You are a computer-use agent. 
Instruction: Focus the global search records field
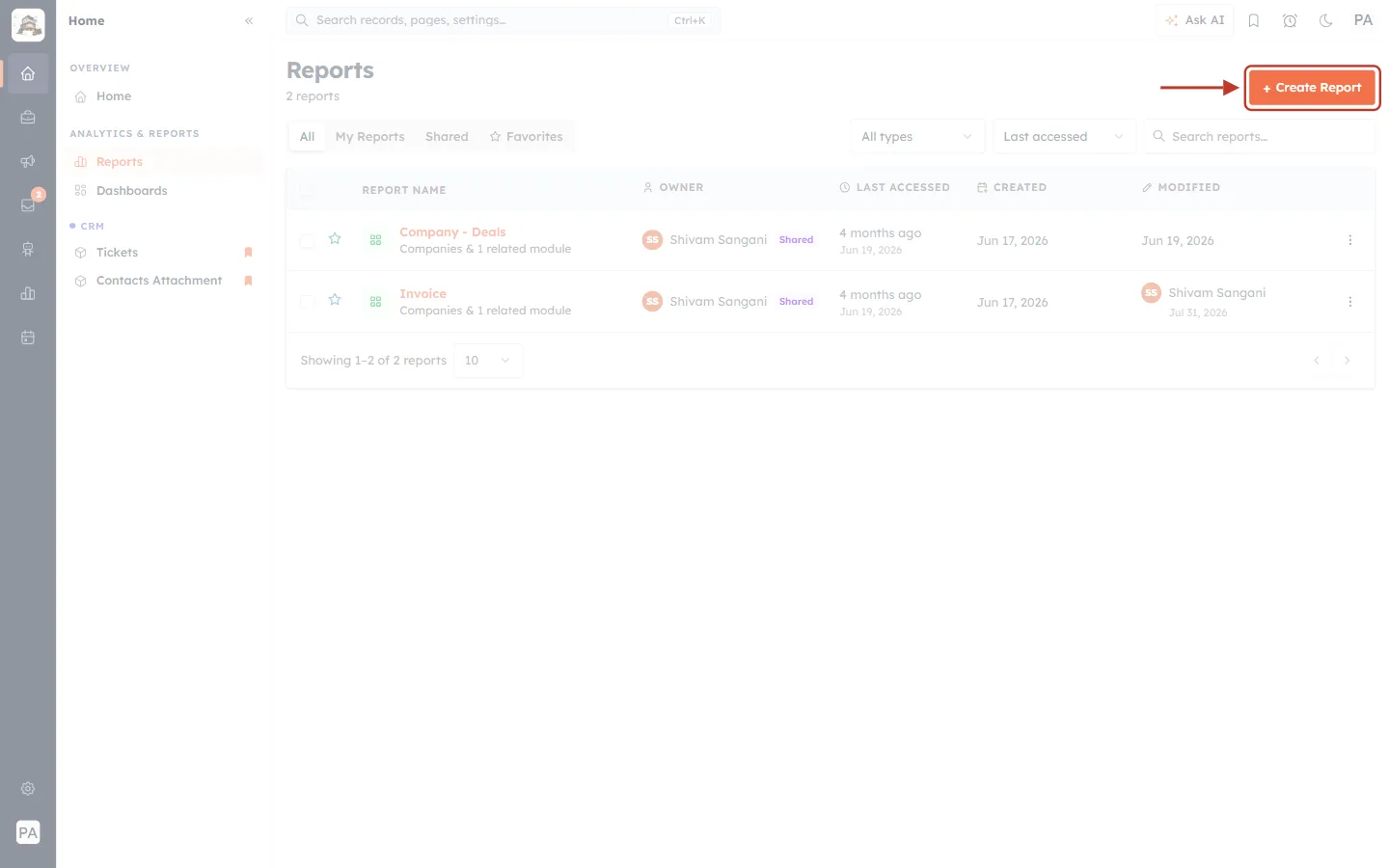click(x=503, y=20)
